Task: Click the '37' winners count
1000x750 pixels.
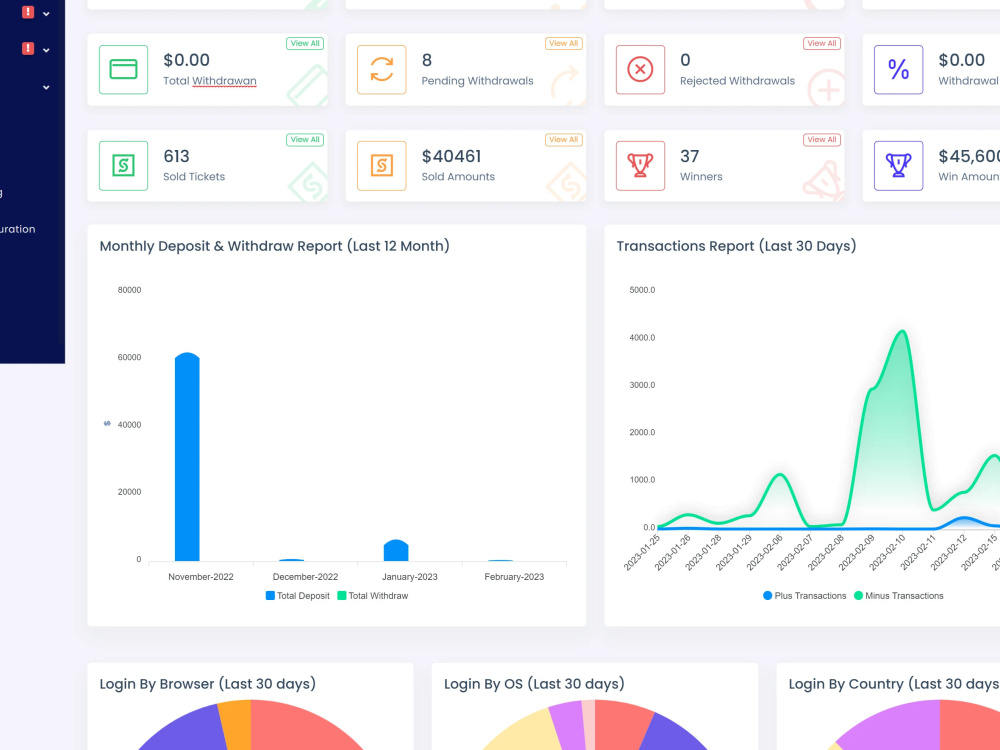Action: 689,156
